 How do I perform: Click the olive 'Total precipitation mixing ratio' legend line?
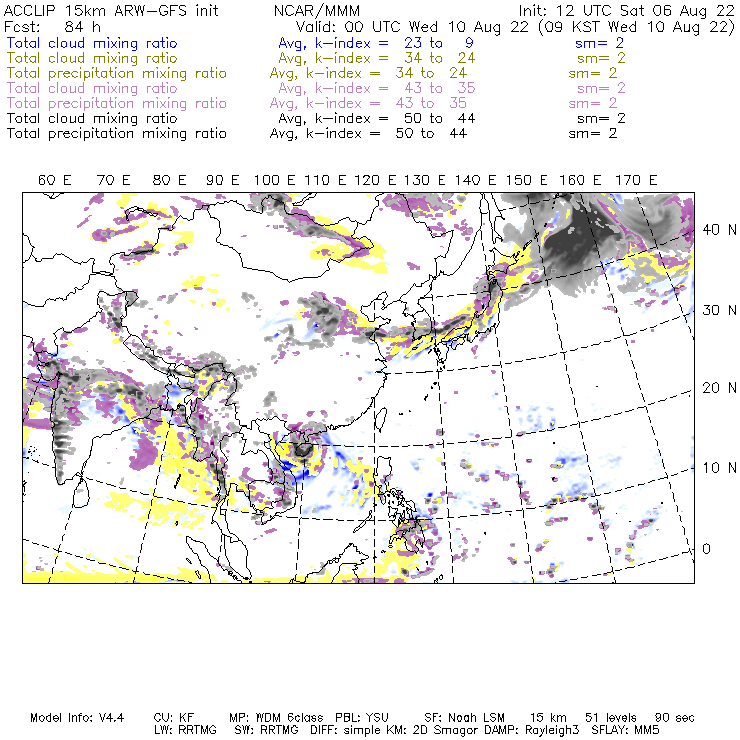click(117, 73)
